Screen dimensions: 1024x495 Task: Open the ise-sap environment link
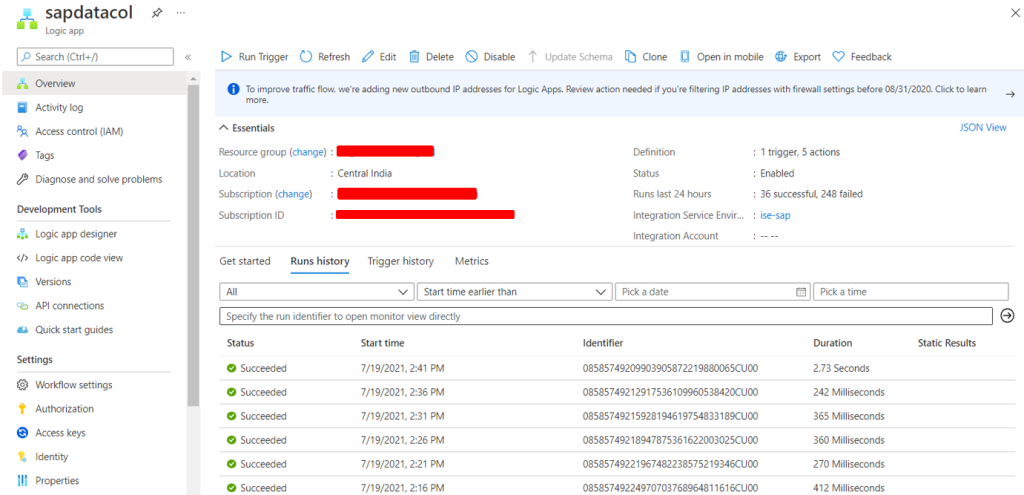(x=775, y=215)
